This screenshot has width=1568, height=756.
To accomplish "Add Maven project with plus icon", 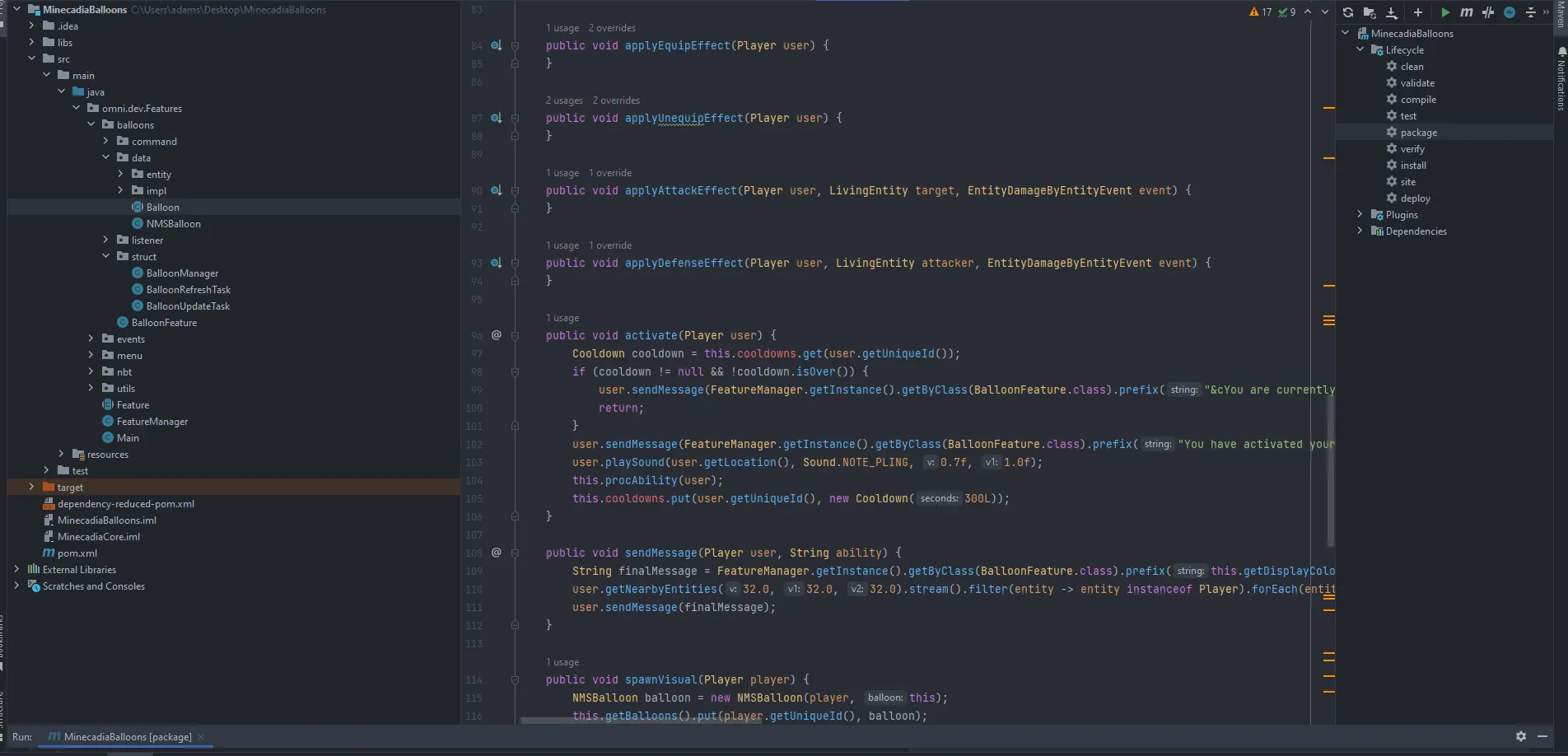I will [x=1417, y=12].
